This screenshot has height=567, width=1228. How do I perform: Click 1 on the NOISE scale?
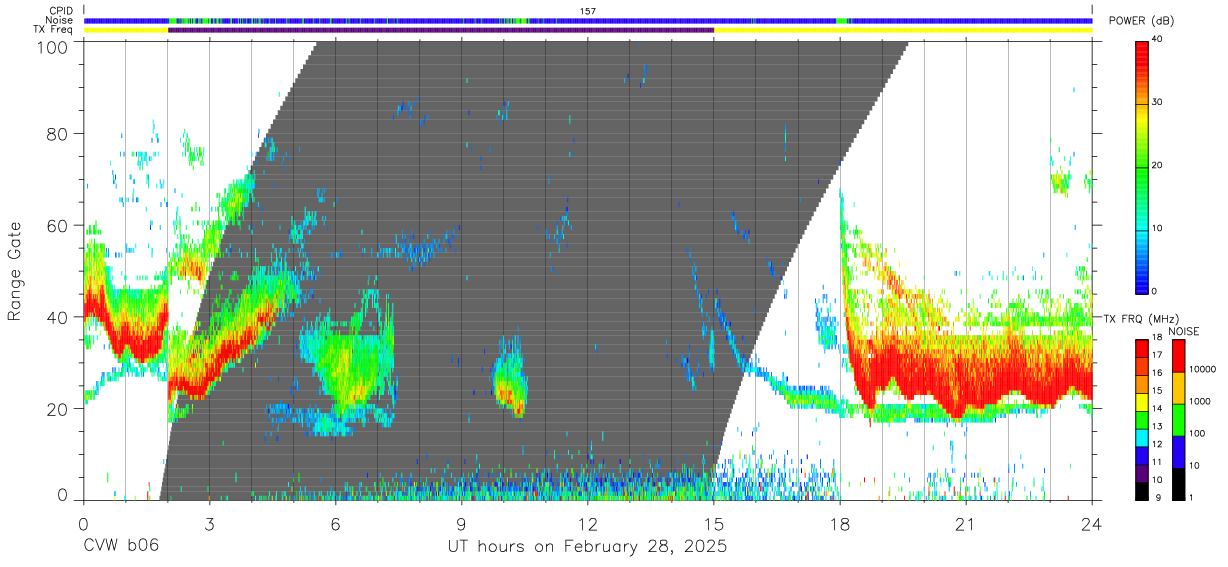click(1191, 498)
